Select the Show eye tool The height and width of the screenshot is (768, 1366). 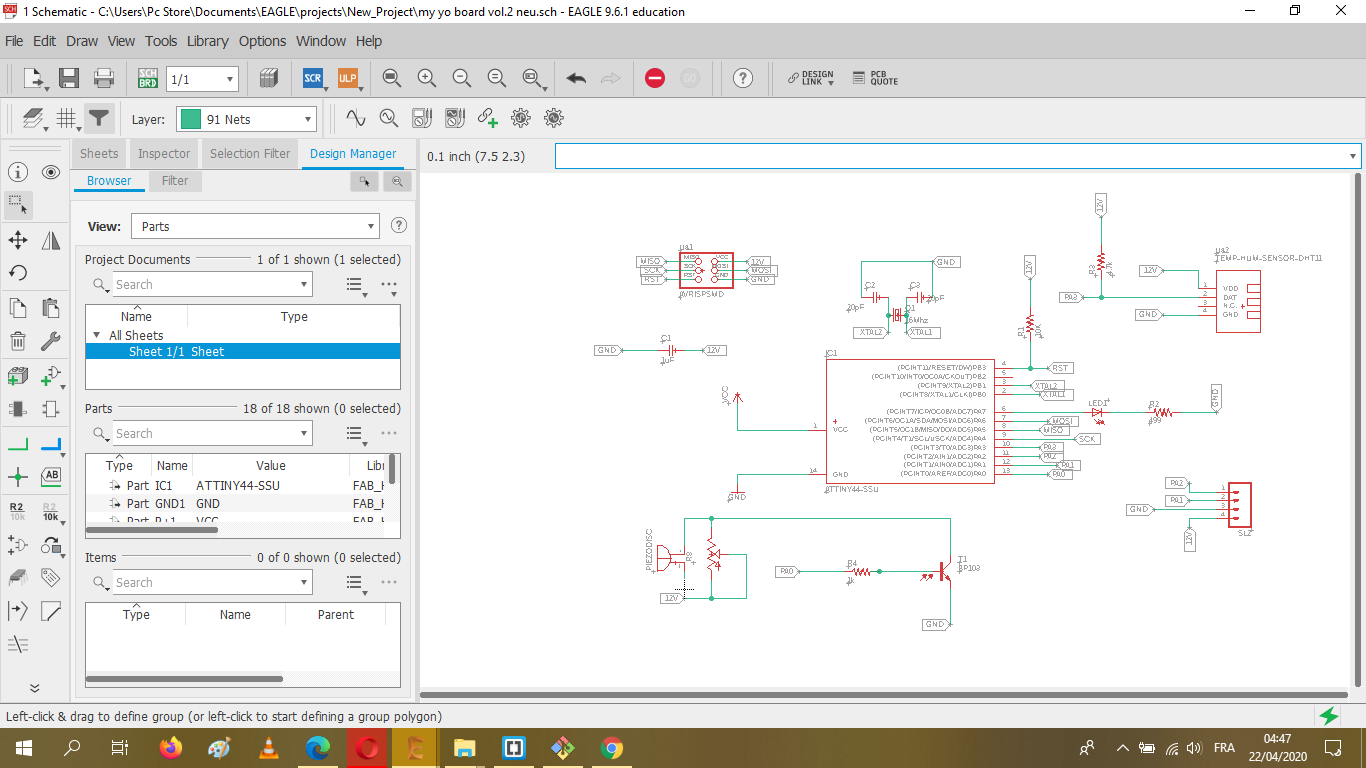coord(51,172)
